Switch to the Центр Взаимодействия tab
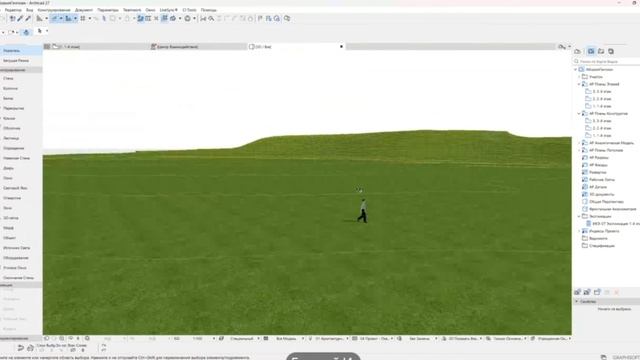The height and width of the screenshot is (360, 640). click(198, 47)
